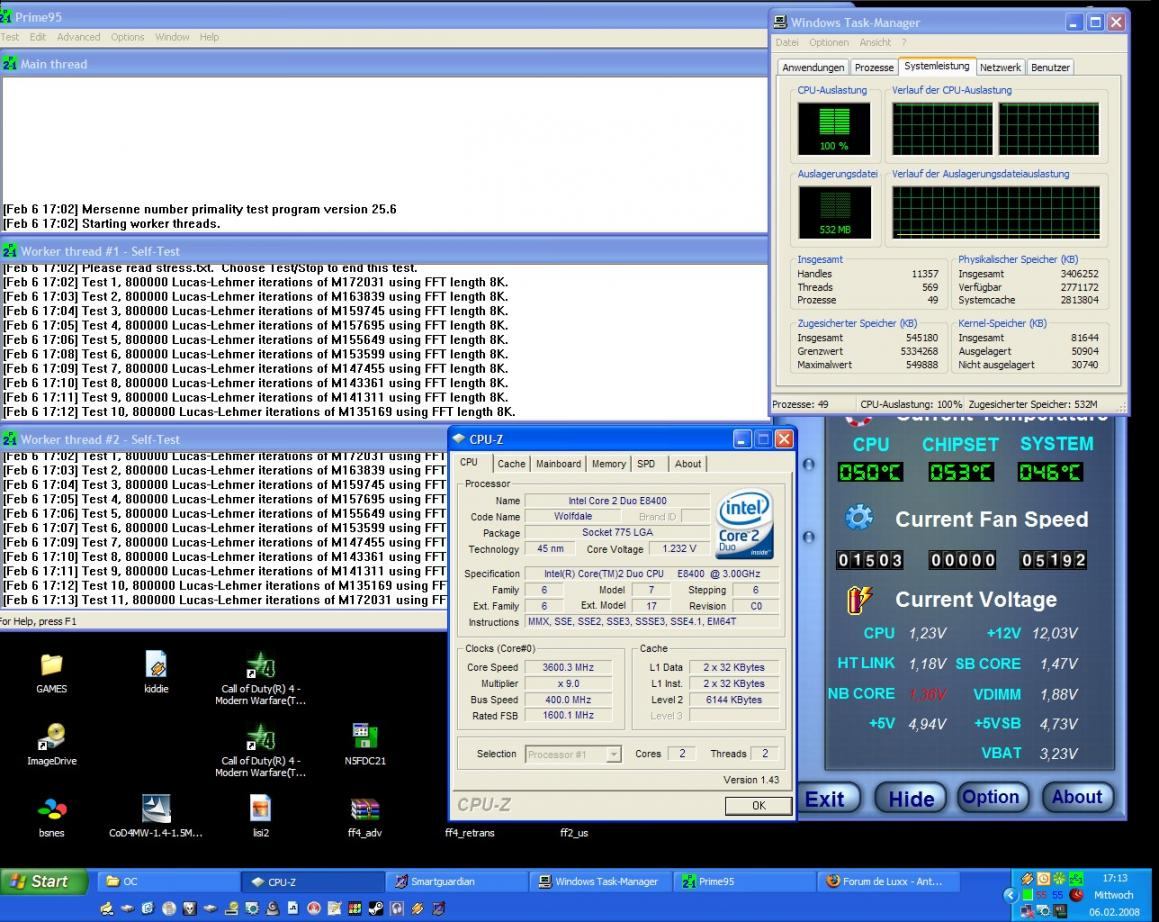Open the Ansicht menu in Task-Manager
Viewport: 1159px width, 922px height.
pyautogui.click(x=874, y=43)
